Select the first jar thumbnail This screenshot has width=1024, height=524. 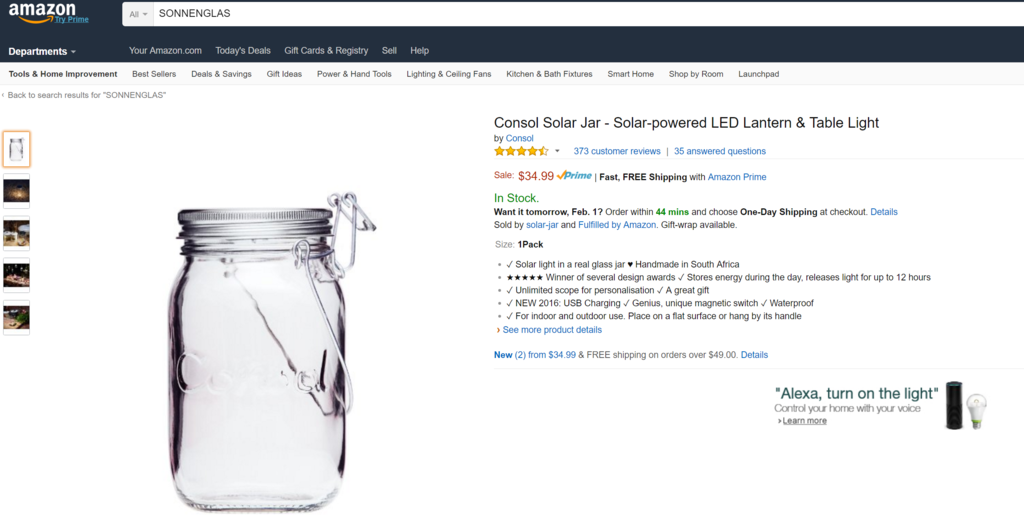click(x=17, y=149)
